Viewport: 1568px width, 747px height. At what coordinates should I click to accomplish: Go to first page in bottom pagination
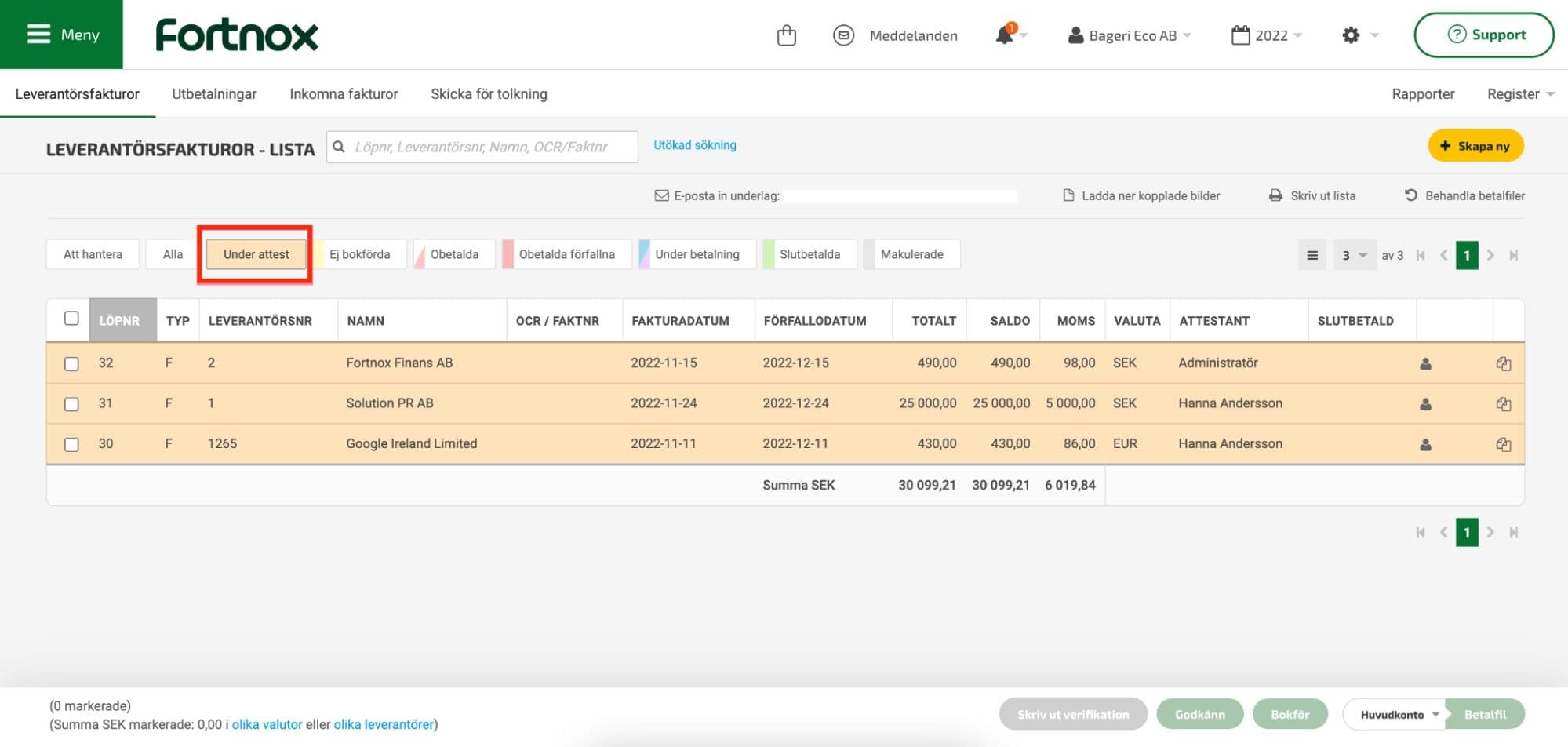[1420, 532]
